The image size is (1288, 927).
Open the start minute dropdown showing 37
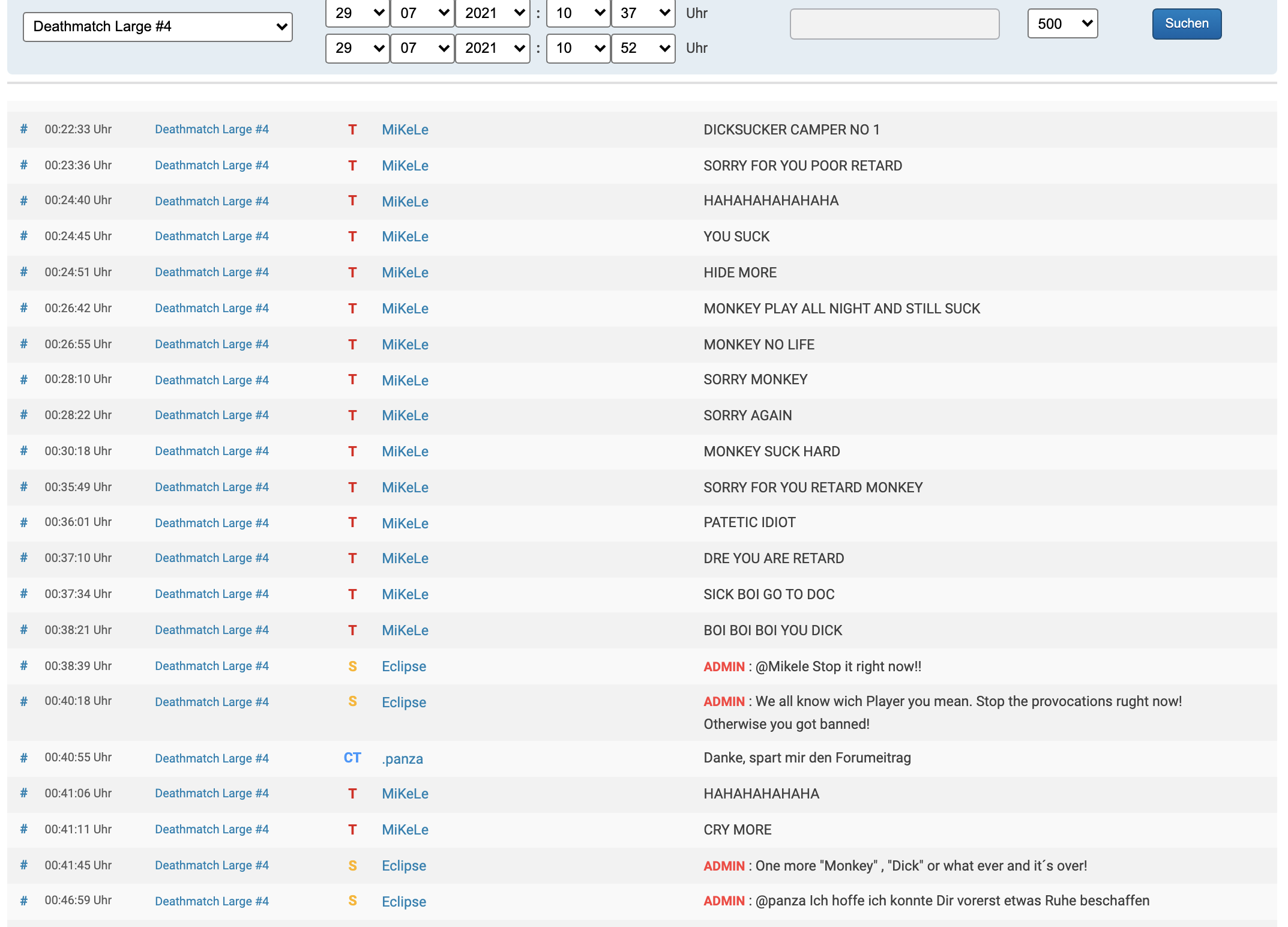(643, 13)
